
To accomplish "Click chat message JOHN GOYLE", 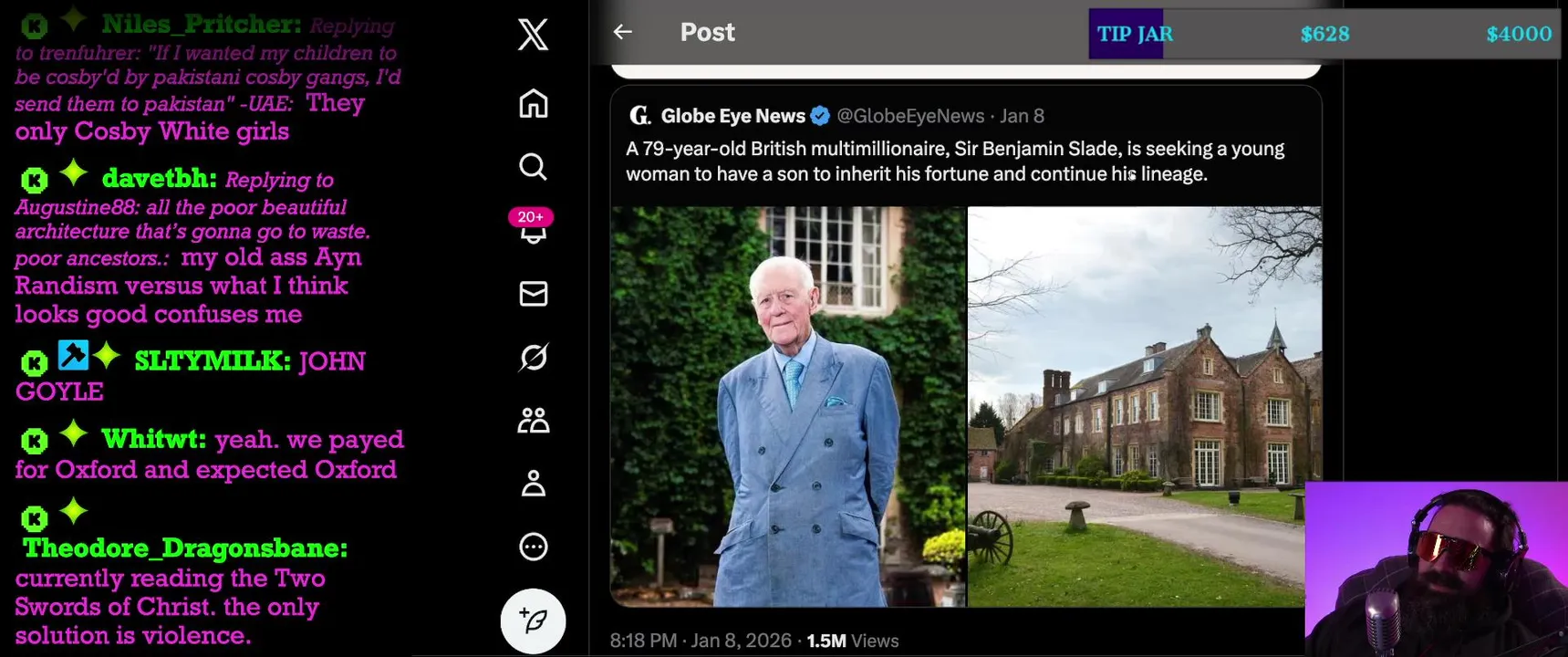I will pyautogui.click(x=191, y=376).
